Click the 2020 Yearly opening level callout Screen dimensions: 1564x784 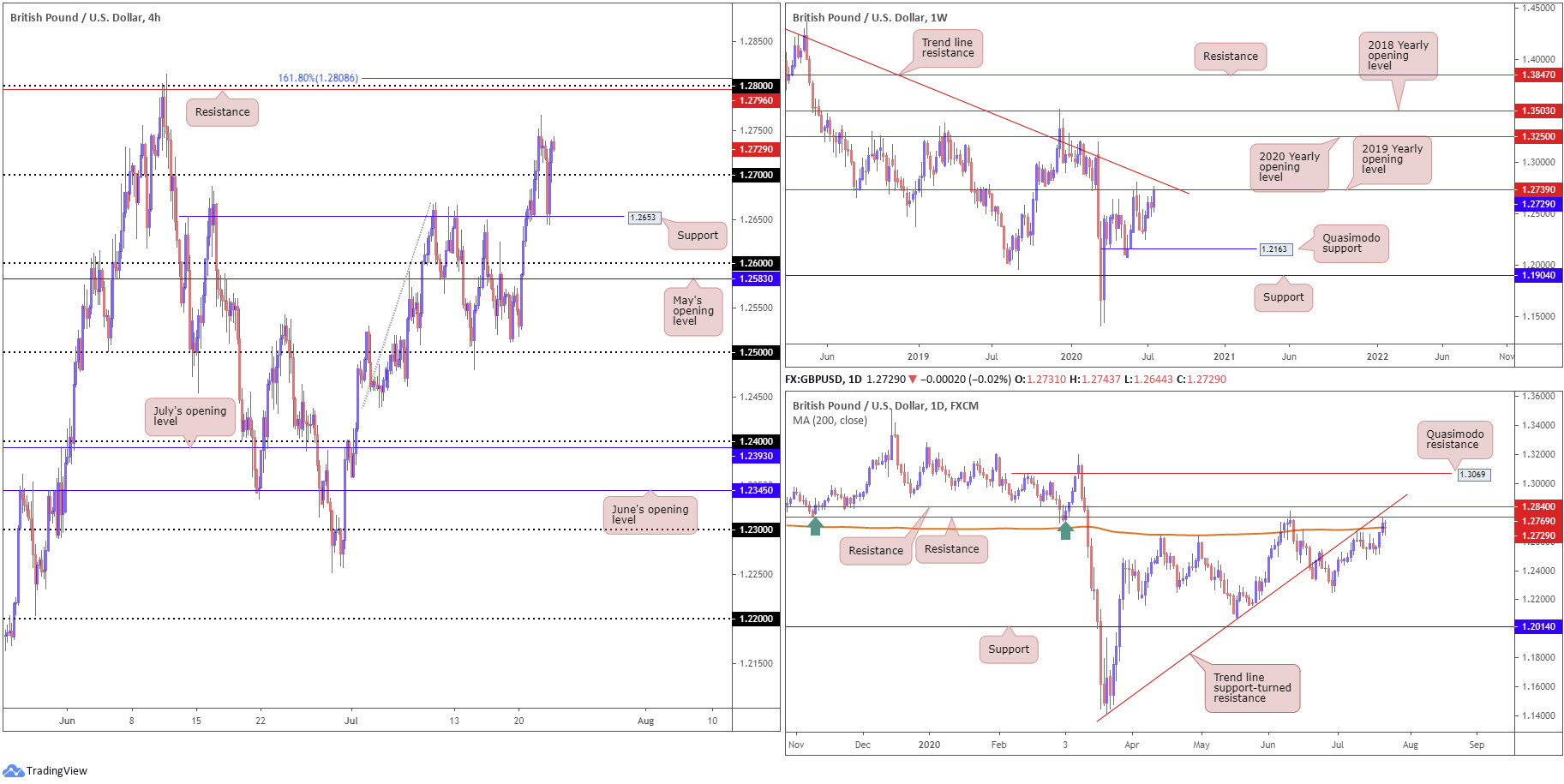coord(1289,167)
